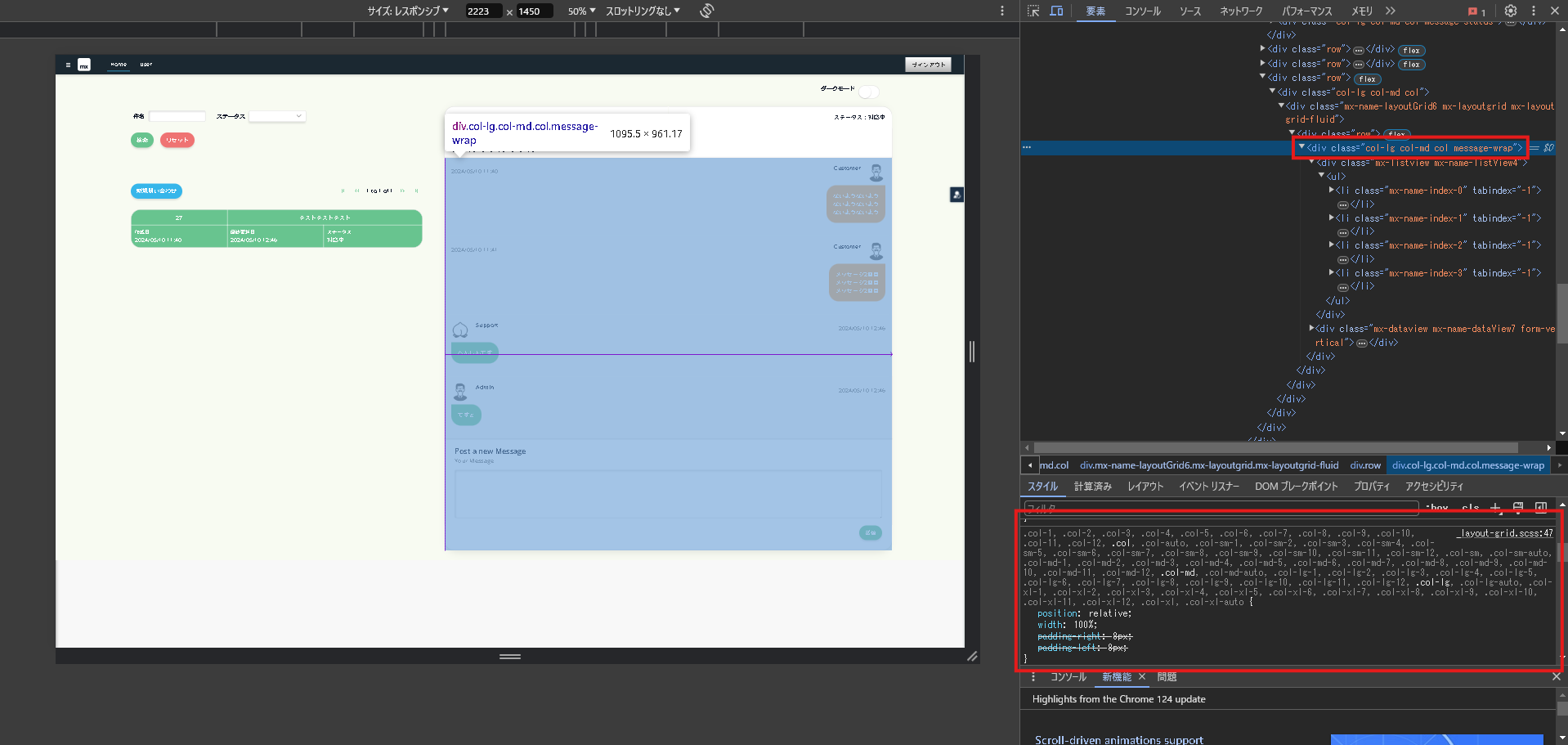Click the last-page pagination icon

click(x=417, y=191)
